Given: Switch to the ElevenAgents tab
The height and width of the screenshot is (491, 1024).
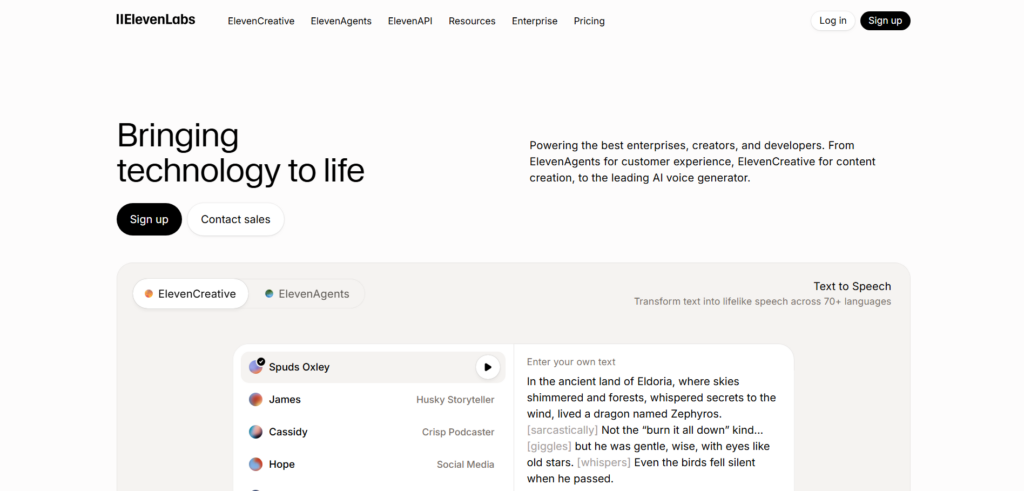Looking at the screenshot, I should point(307,294).
